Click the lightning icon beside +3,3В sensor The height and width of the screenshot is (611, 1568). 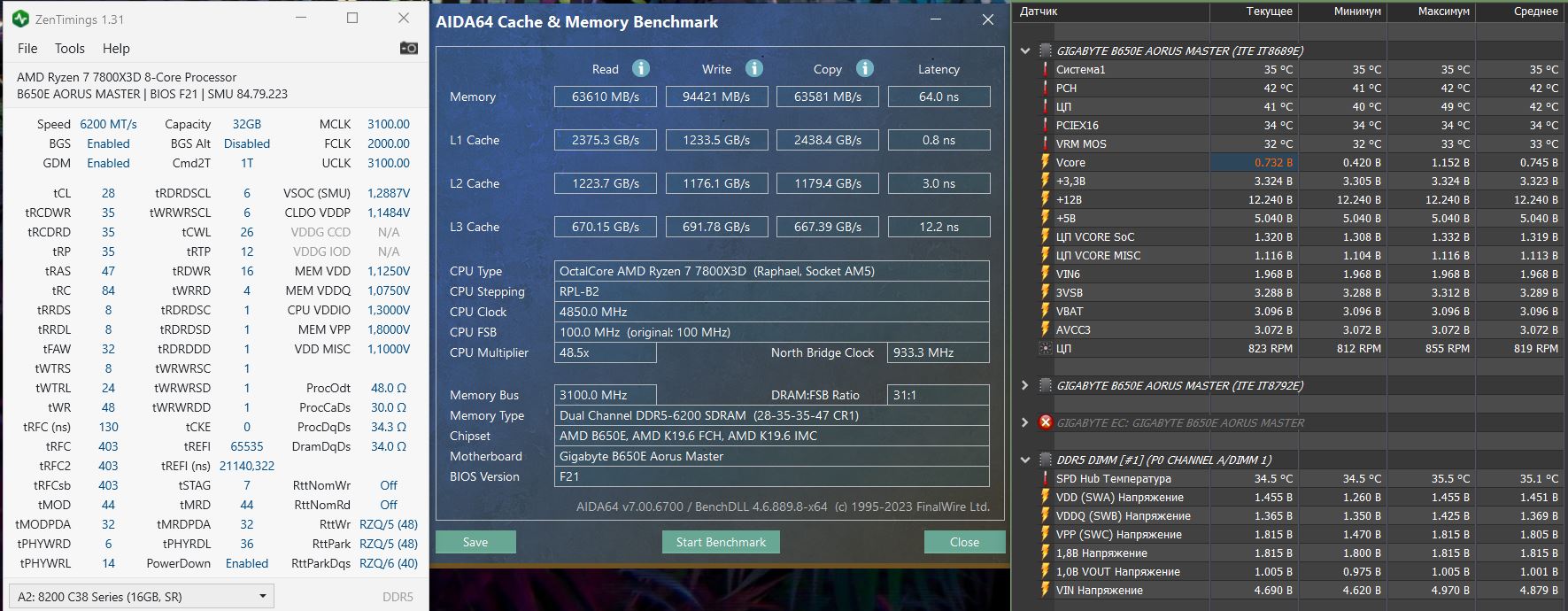[x=1045, y=181]
